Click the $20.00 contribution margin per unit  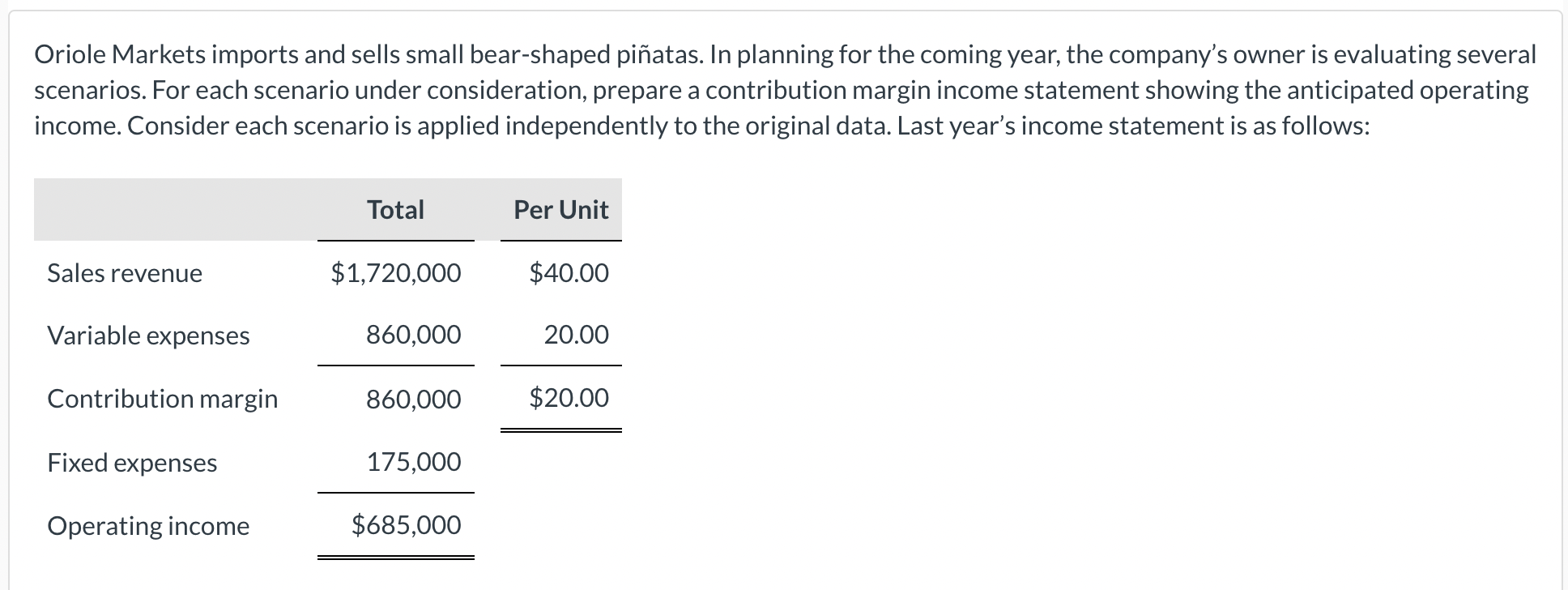tap(569, 398)
